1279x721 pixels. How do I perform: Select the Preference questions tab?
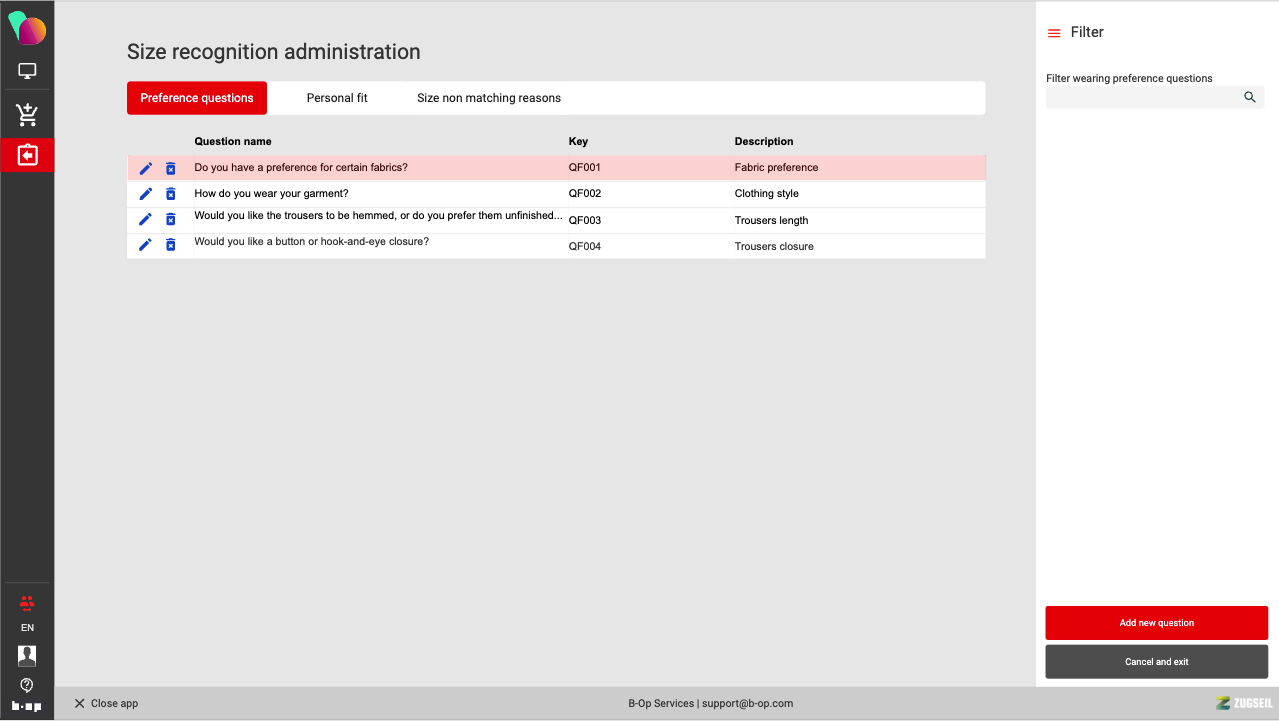coord(197,98)
